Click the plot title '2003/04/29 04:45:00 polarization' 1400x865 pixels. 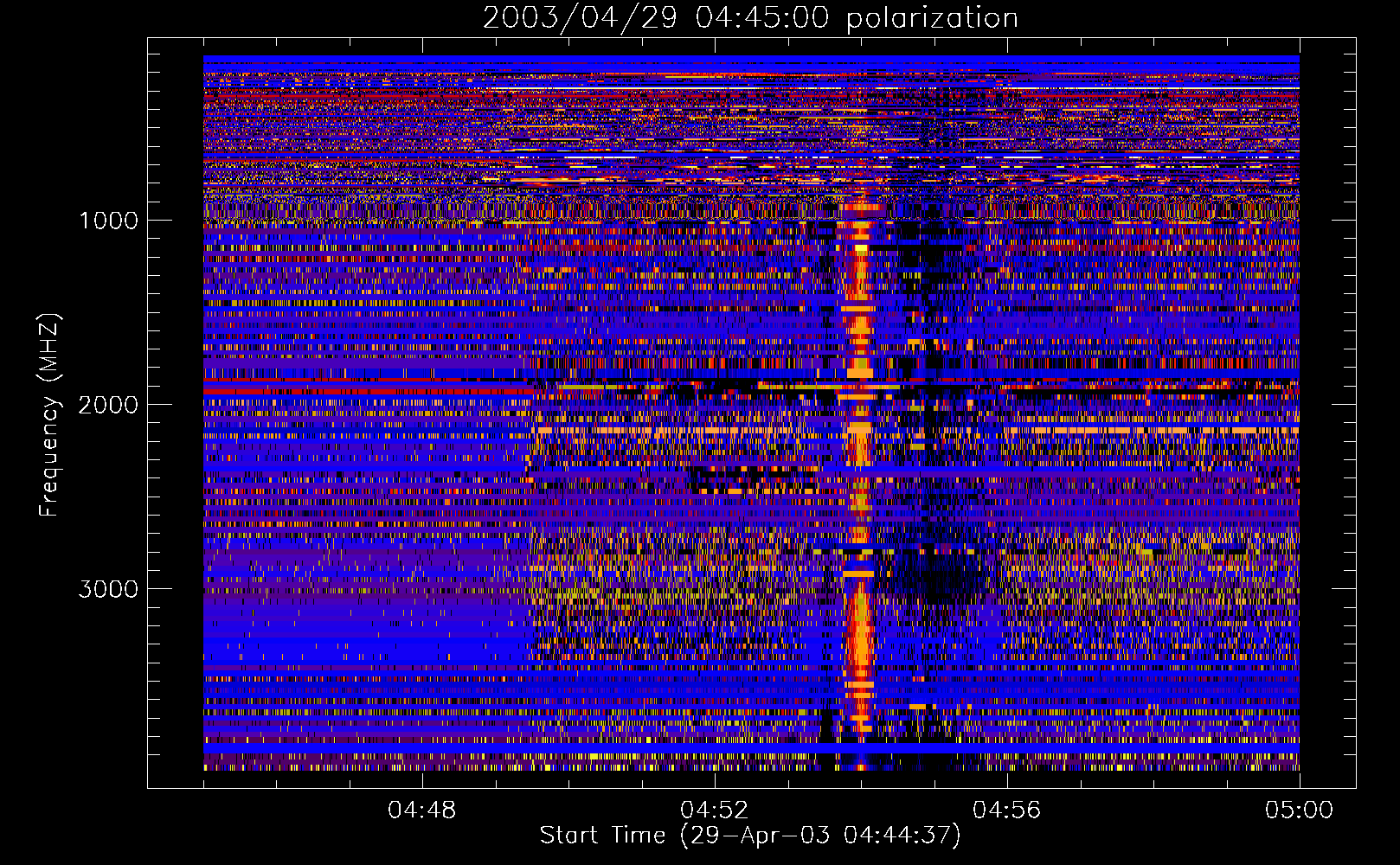[x=750, y=17]
